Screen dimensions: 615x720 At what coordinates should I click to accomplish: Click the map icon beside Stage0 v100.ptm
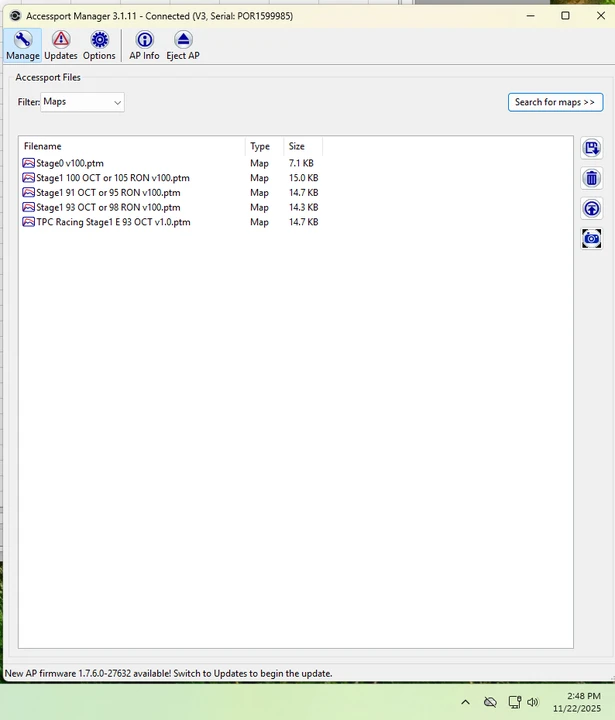tap(28, 163)
